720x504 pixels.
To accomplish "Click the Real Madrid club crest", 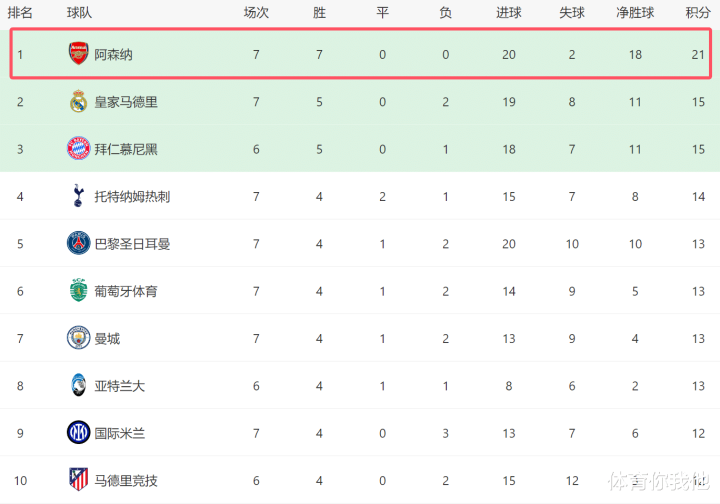I will pos(78,101).
